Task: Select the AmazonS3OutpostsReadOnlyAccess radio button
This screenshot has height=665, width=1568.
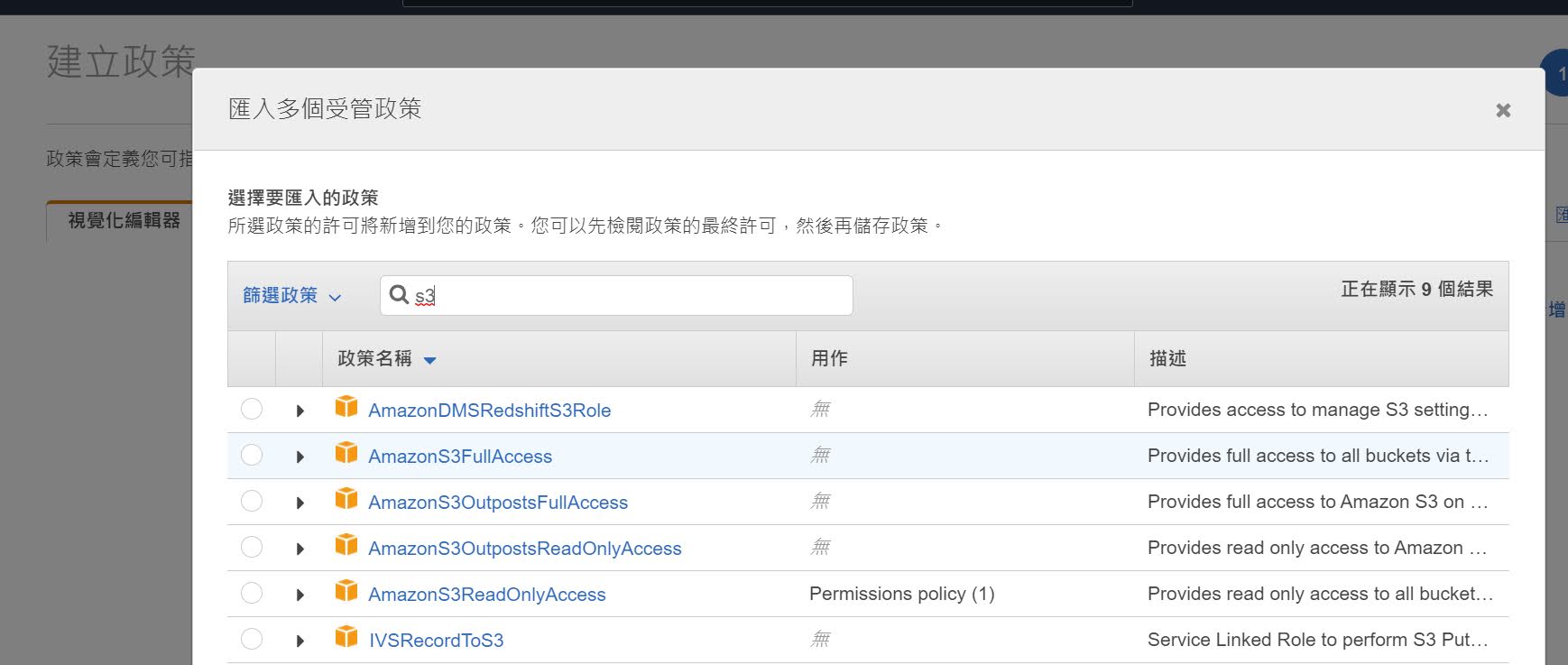Action: (x=252, y=547)
